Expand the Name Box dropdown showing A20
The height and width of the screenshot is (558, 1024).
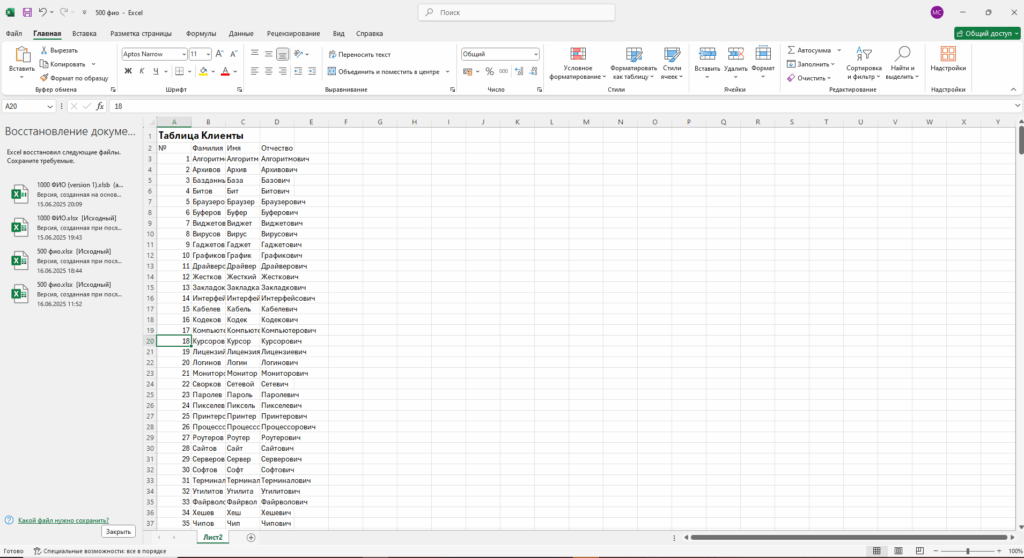coord(50,107)
